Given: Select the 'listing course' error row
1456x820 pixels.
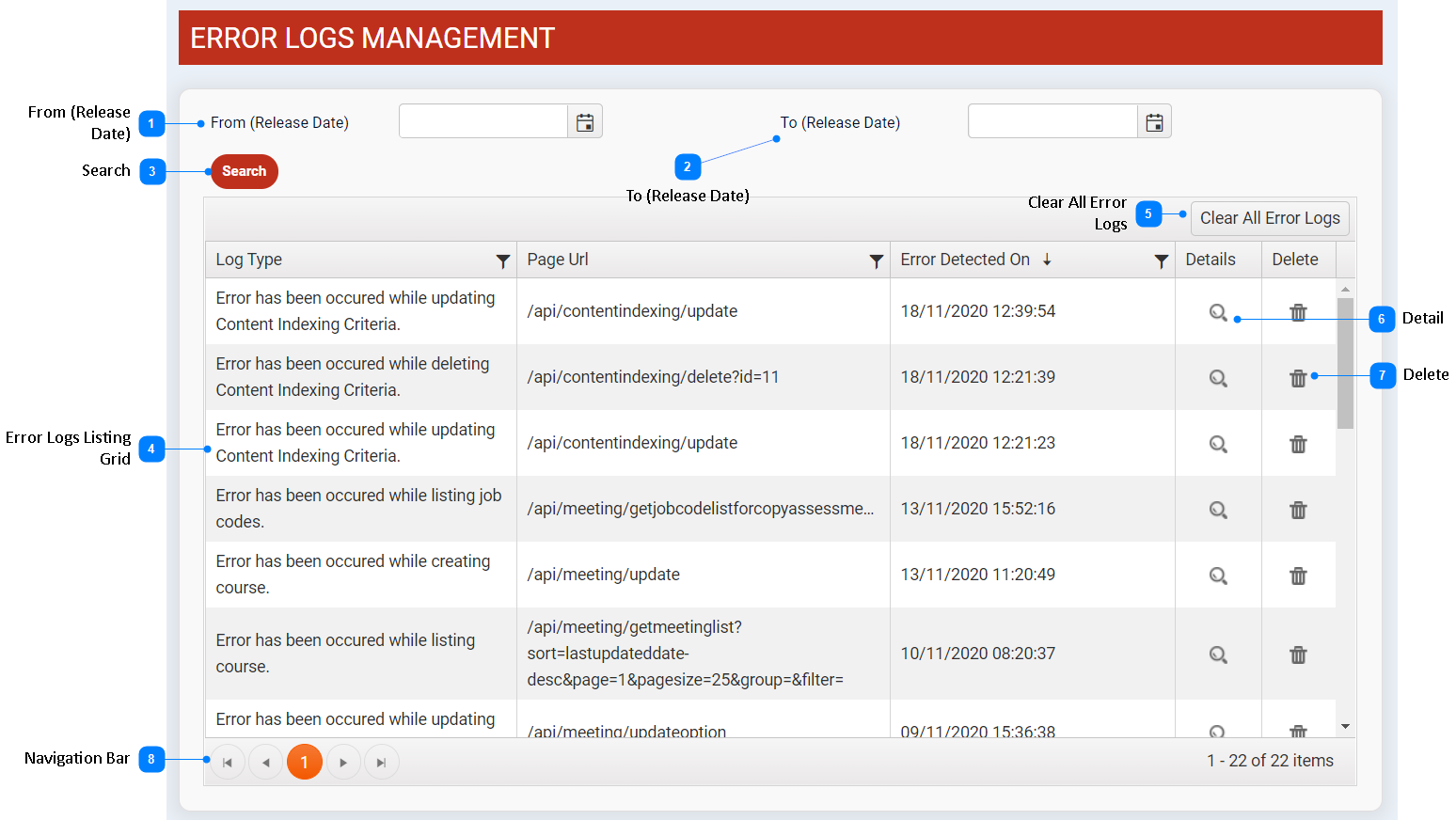Looking at the screenshot, I should coord(770,654).
